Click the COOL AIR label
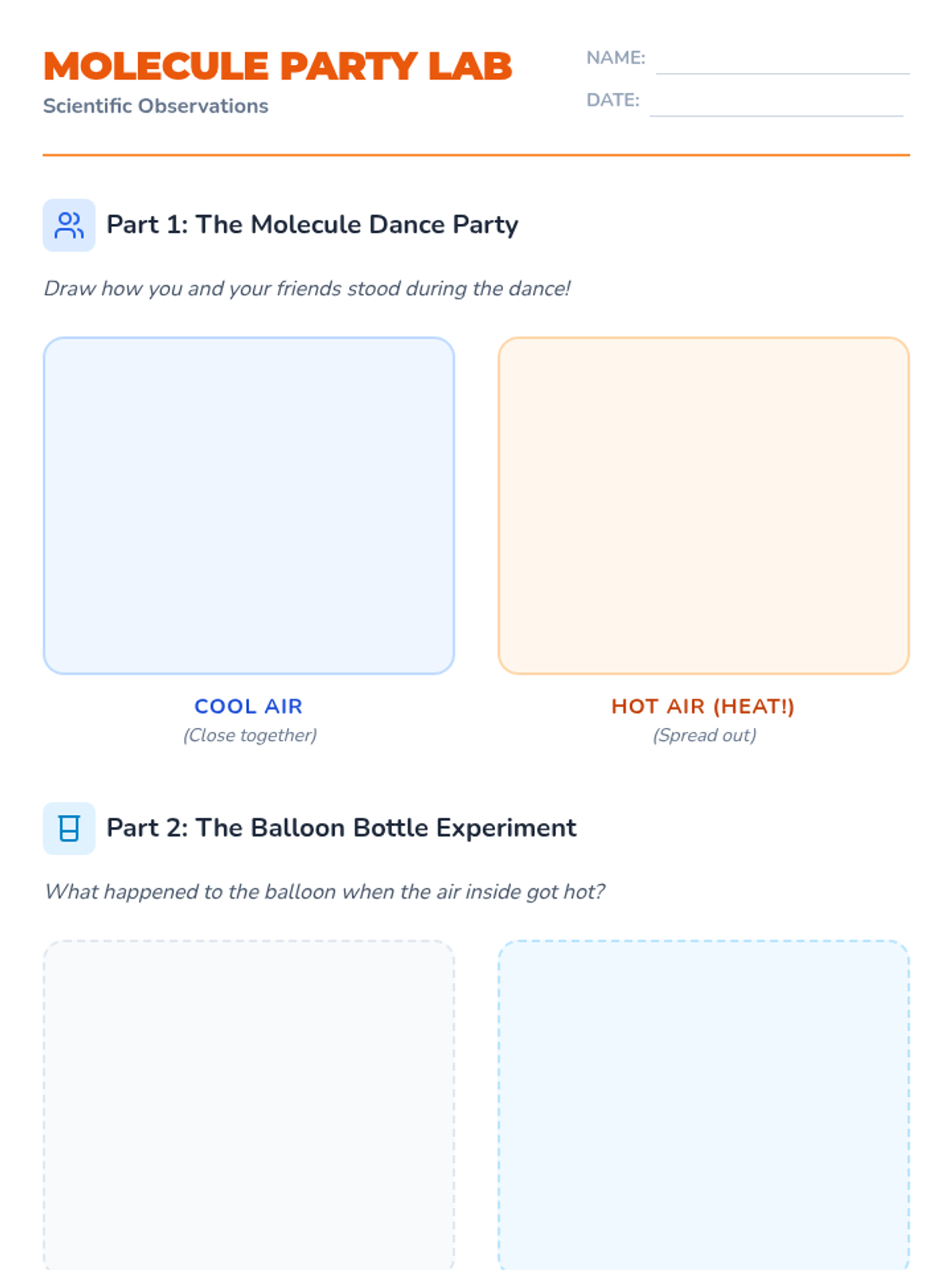The width and height of the screenshot is (952, 1270). 248,706
